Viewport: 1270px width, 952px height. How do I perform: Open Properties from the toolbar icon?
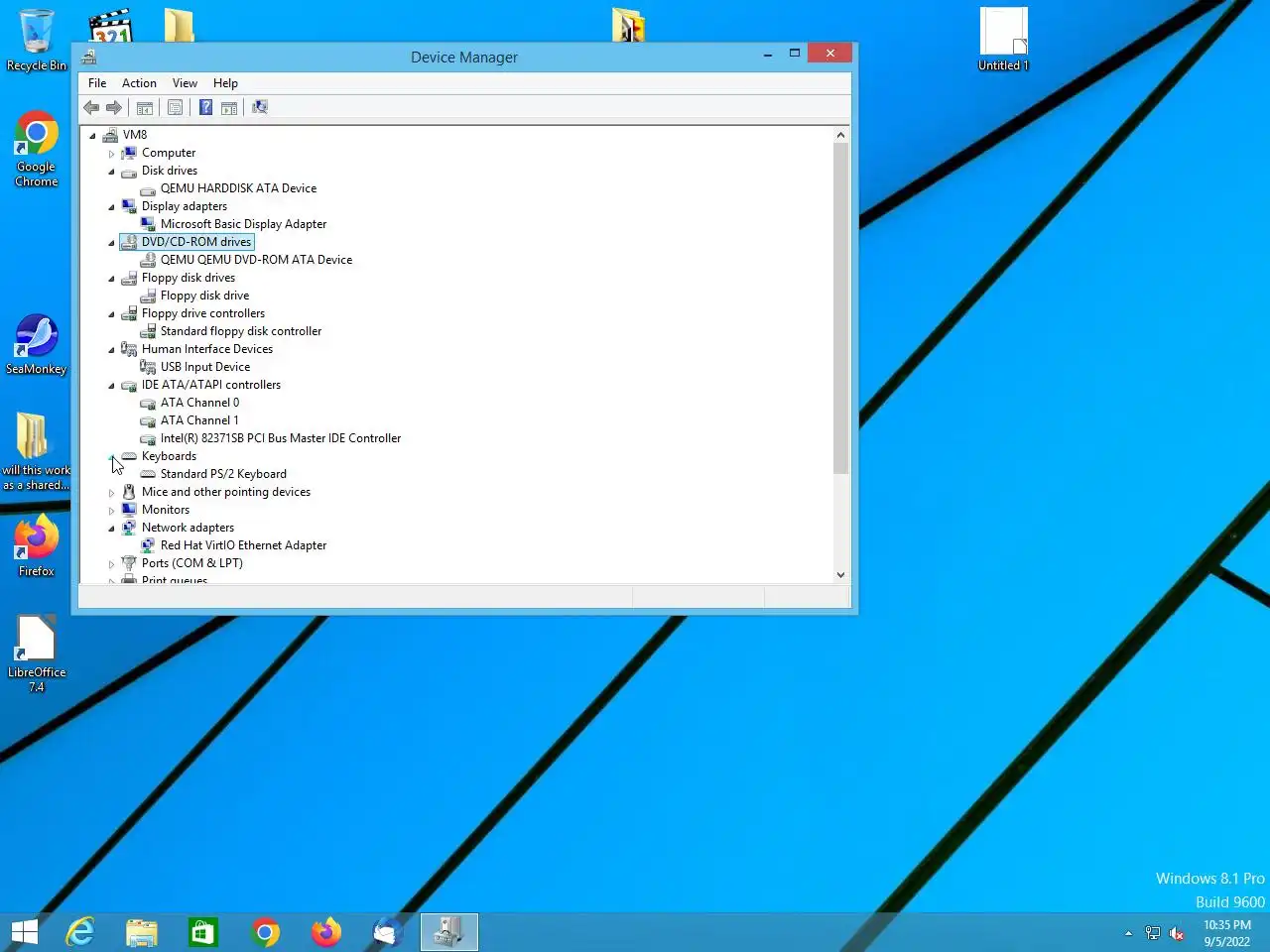pos(175,107)
